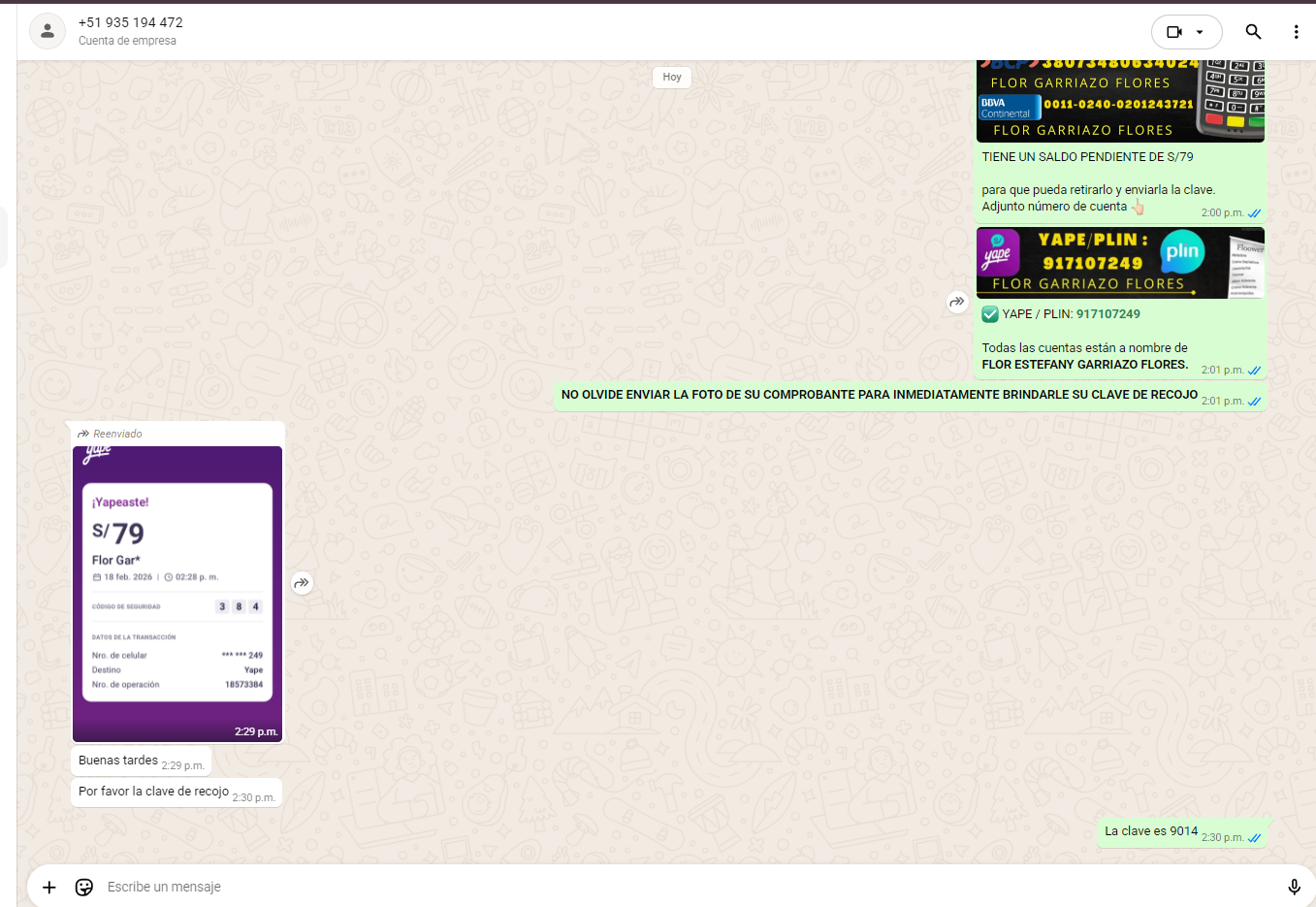This screenshot has height=907, width=1316.
Task: Click the plus attach icon
Action: tap(49, 887)
